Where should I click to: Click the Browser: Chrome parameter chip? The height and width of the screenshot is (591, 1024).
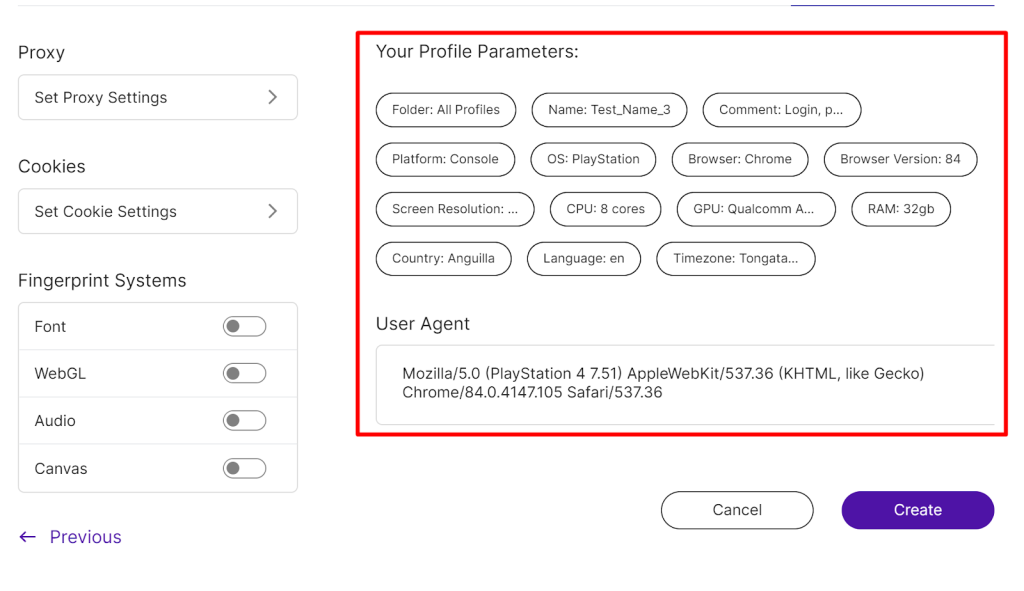pos(740,159)
